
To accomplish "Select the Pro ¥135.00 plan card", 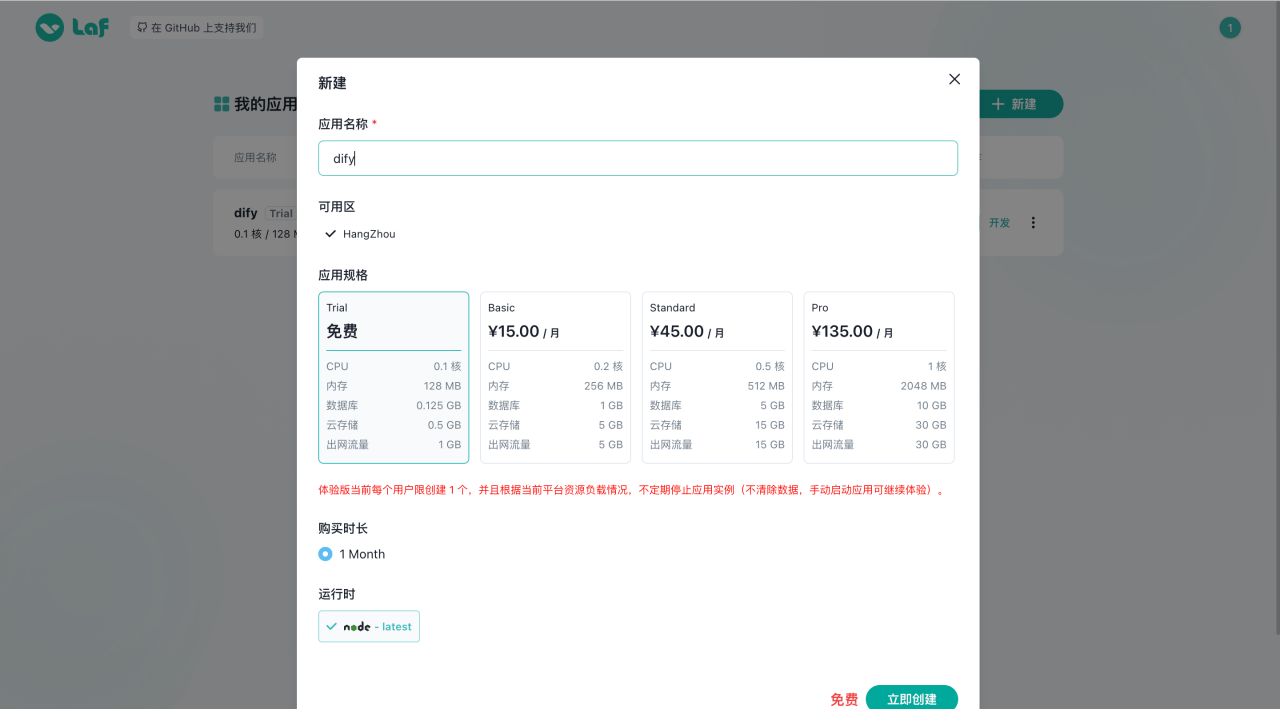I will coord(878,377).
